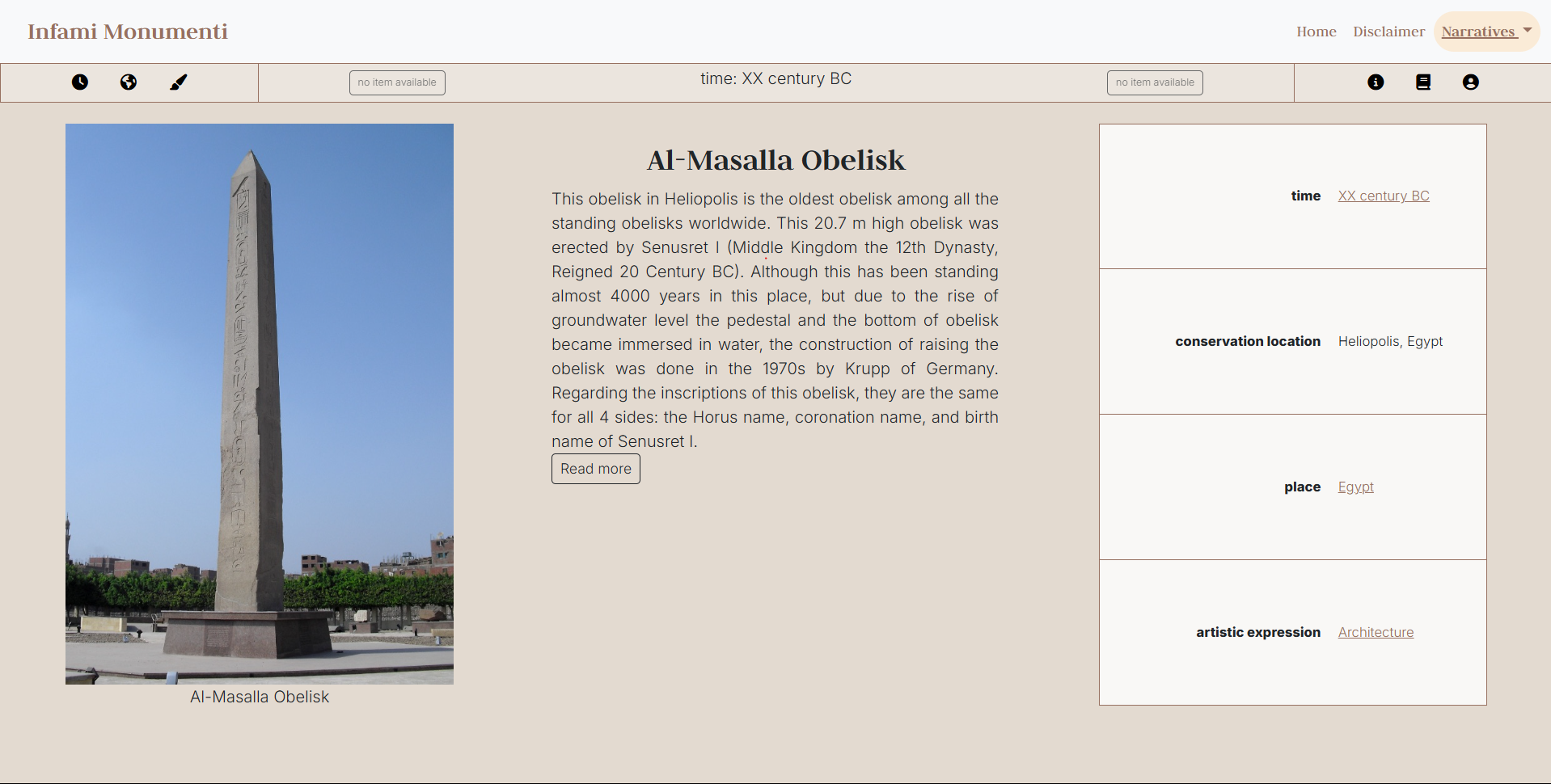Click the user profile circle icon
The image size is (1551, 784).
[1471, 82]
